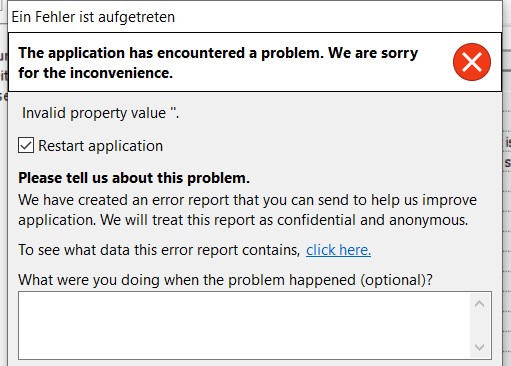
Task: Click the 'Ein Fehler ist aufgetreten' title bar
Action: pyautogui.click(x=255, y=17)
